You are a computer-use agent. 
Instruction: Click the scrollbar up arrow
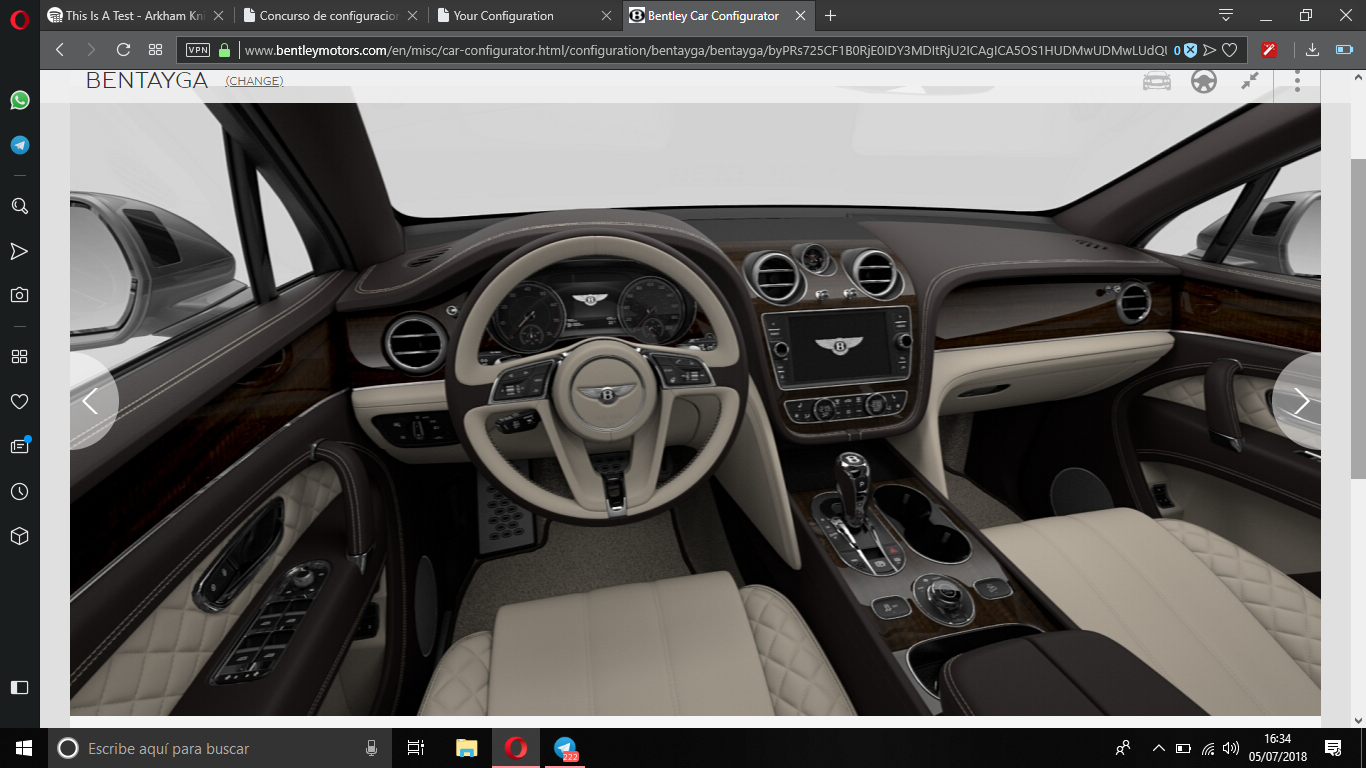(1358, 77)
